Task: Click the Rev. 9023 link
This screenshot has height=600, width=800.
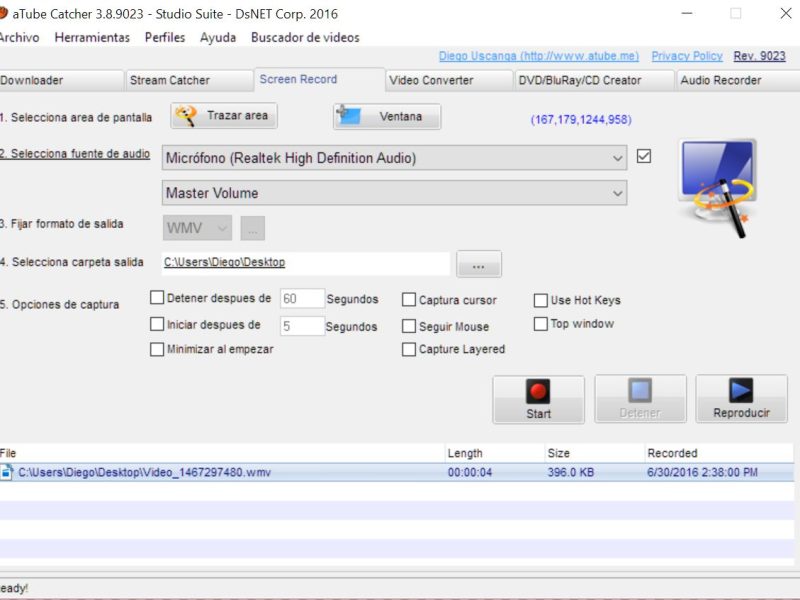Action: pos(759,56)
